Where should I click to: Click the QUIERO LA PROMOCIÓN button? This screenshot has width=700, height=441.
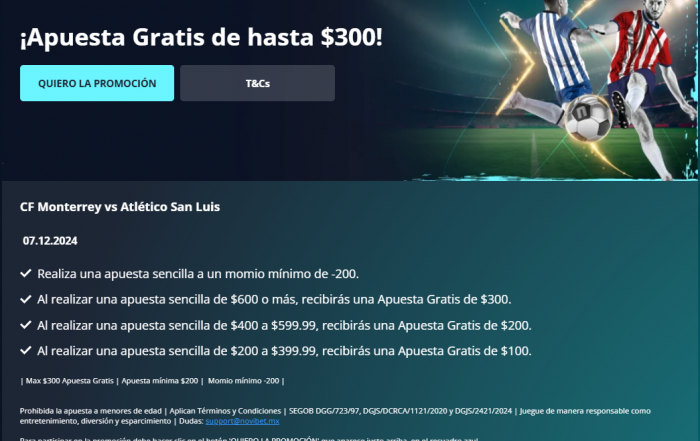(x=97, y=83)
